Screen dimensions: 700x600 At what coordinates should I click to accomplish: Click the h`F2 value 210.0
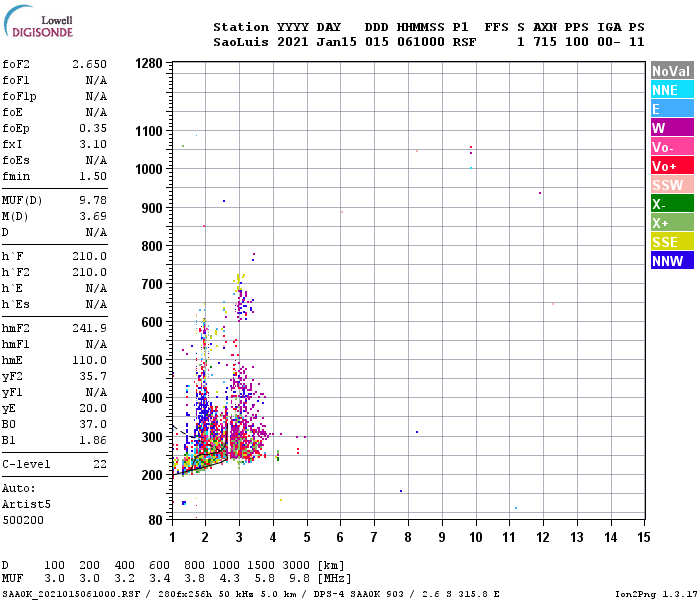tap(90, 272)
